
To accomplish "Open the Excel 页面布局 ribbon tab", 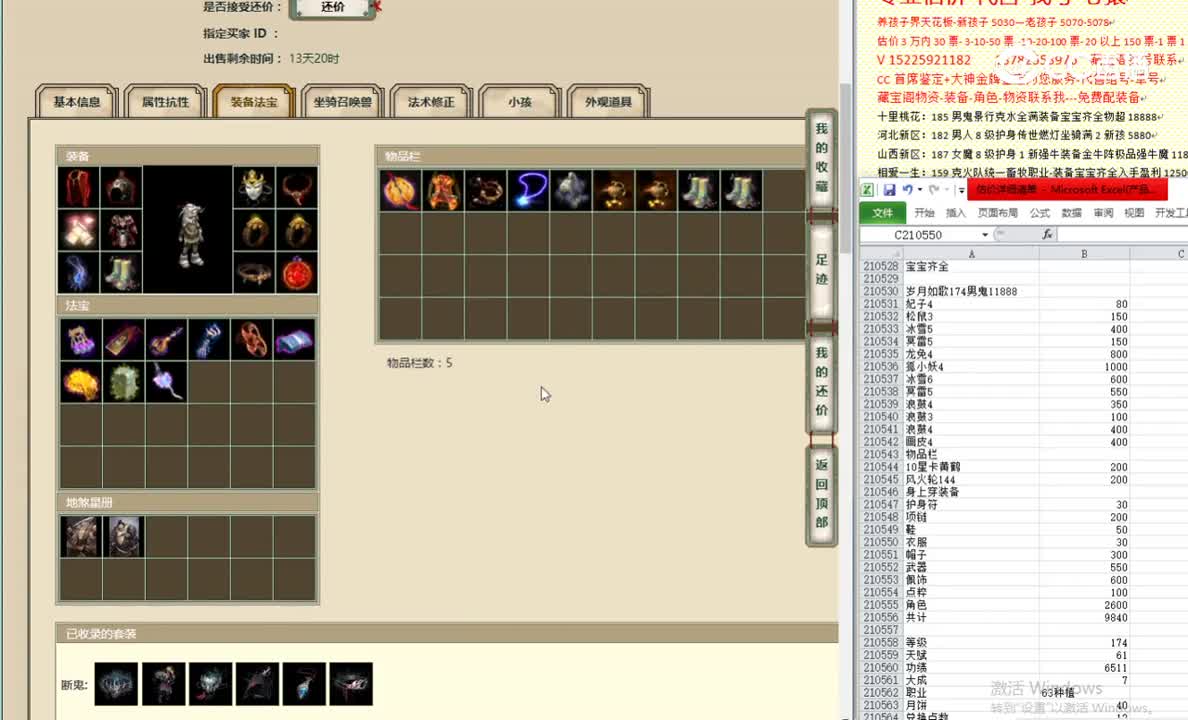I will point(998,213).
